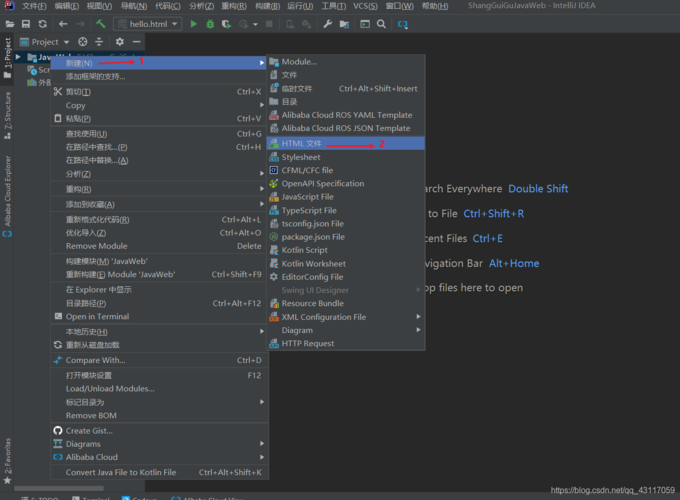Image resolution: width=680 pixels, height=500 pixels.
Task: Expand the Copy submenu
Action: (159, 105)
